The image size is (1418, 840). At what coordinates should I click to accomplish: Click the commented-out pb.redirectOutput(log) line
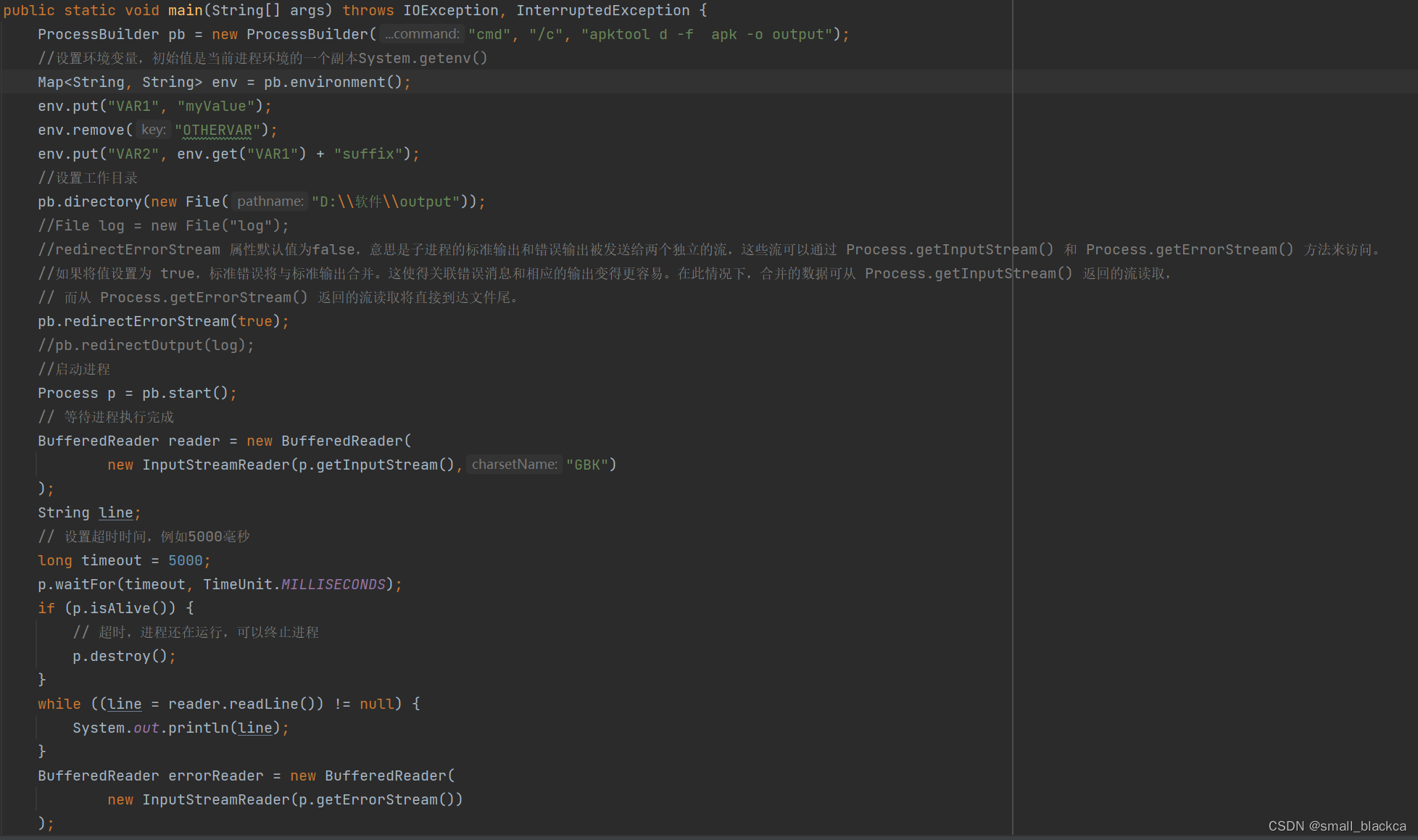pos(146,345)
